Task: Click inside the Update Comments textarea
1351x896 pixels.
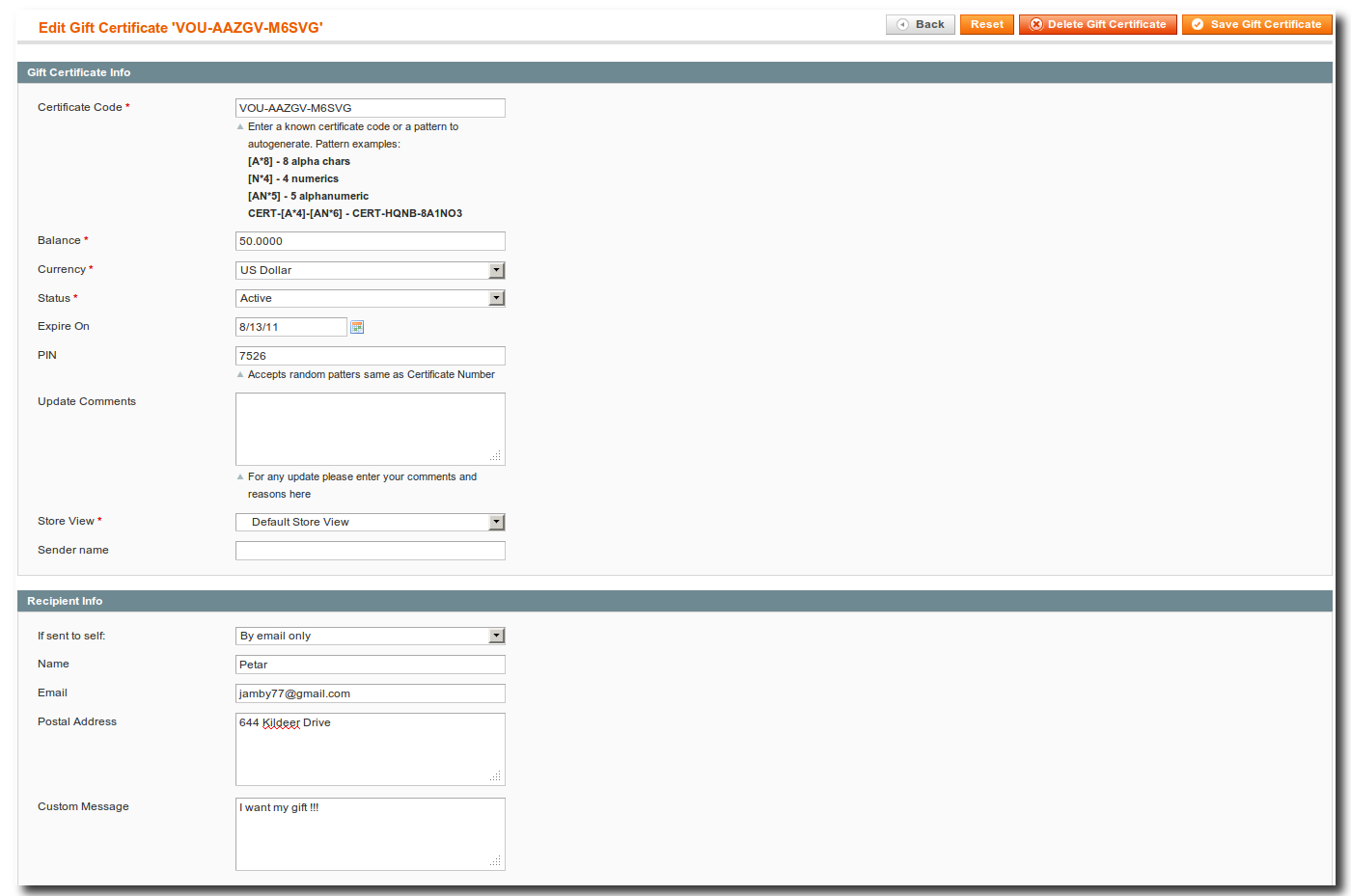Action: pyautogui.click(x=371, y=429)
